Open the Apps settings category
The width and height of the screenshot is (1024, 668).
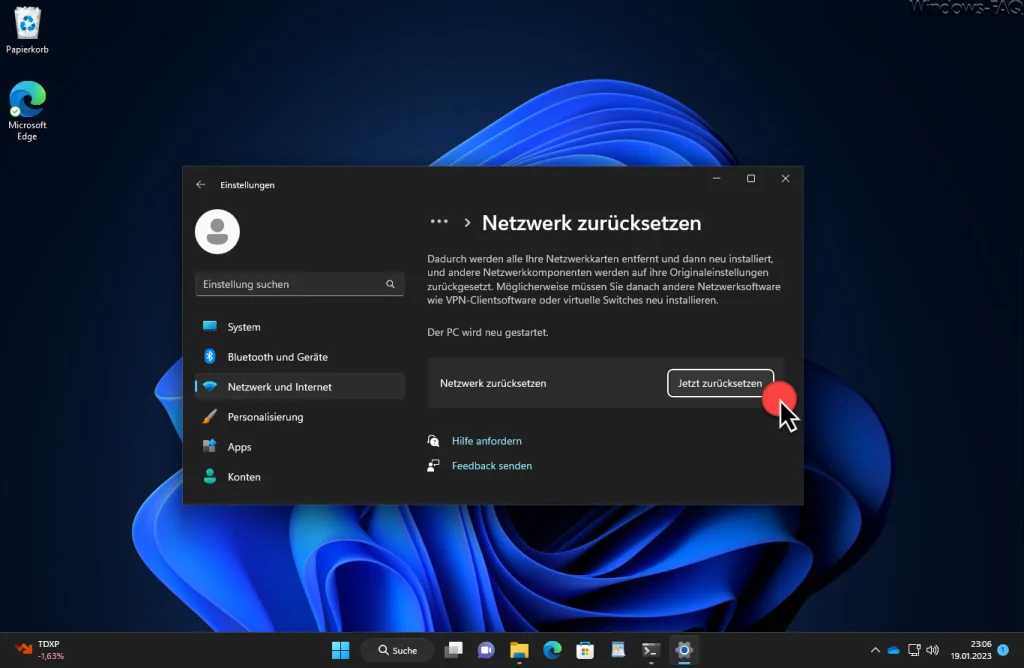(300, 447)
